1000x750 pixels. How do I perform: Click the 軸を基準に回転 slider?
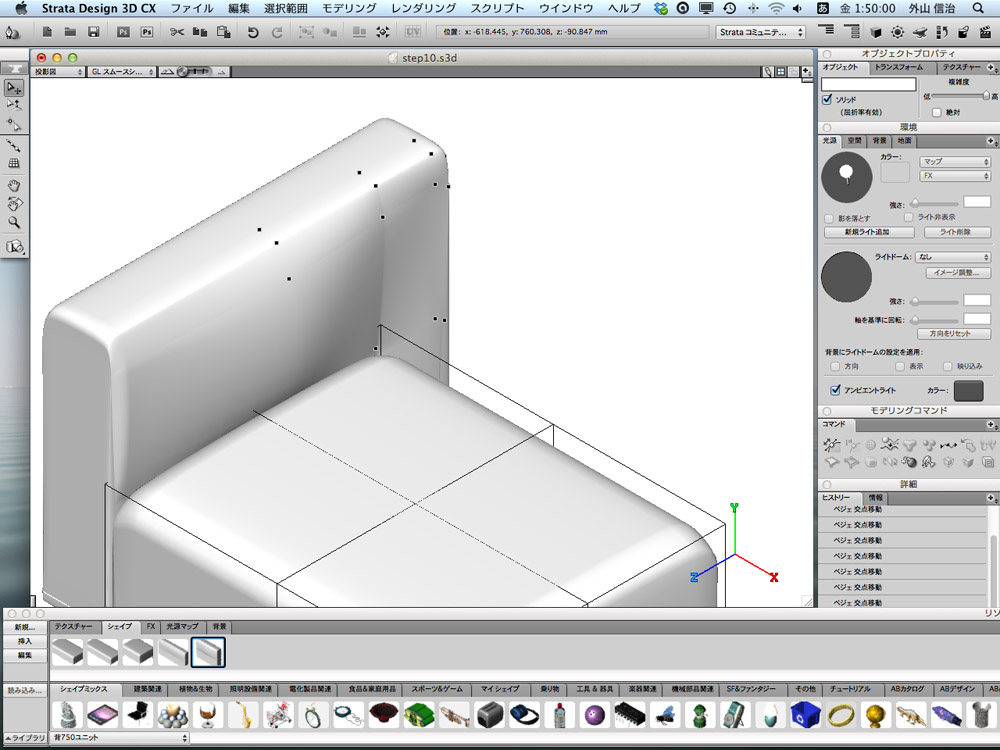point(935,320)
